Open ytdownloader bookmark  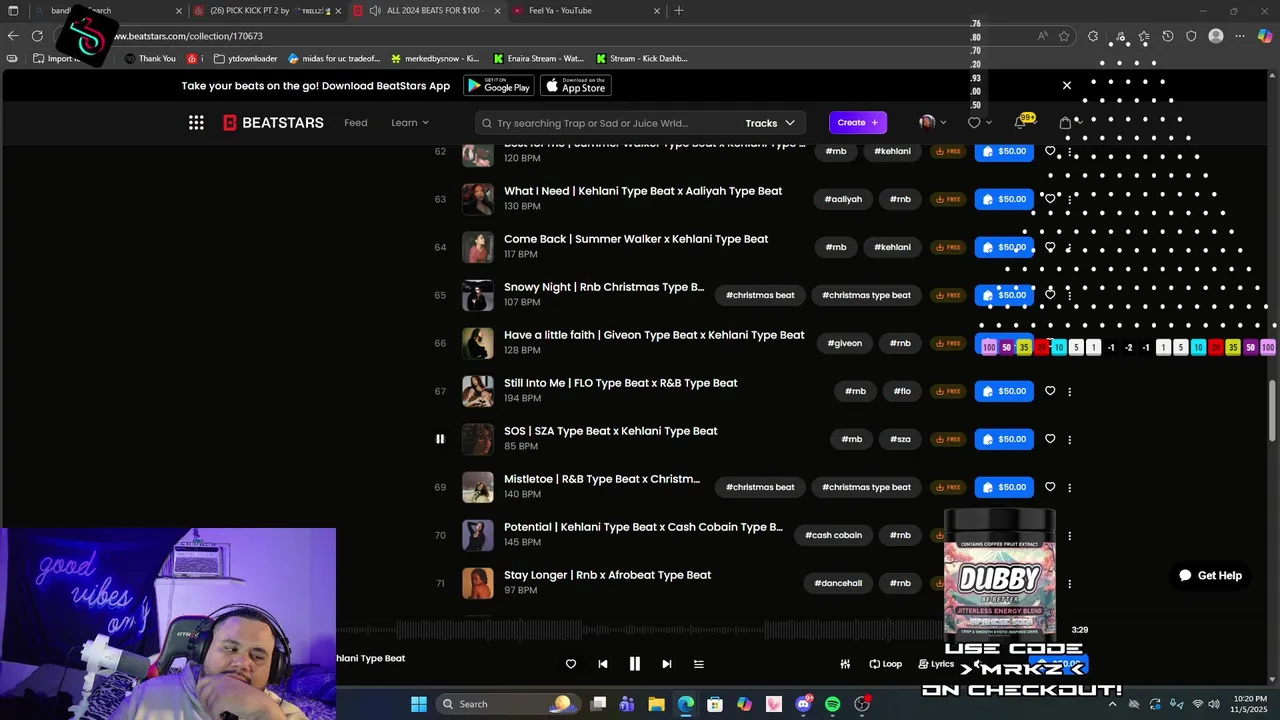(245, 58)
